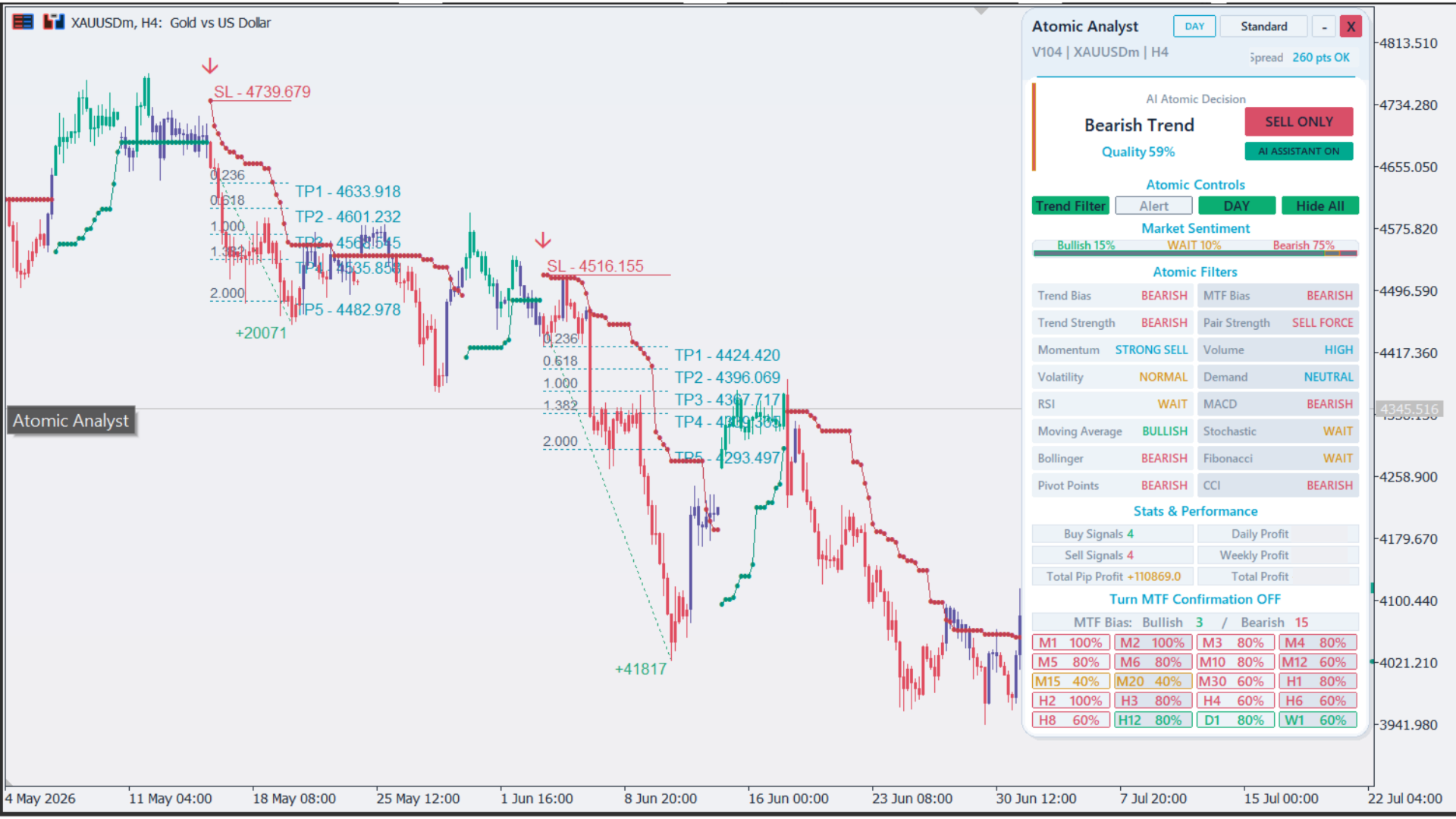1456x819 pixels.
Task: Select the D1 80% timeframe cell
Action: pyautogui.click(x=1235, y=720)
